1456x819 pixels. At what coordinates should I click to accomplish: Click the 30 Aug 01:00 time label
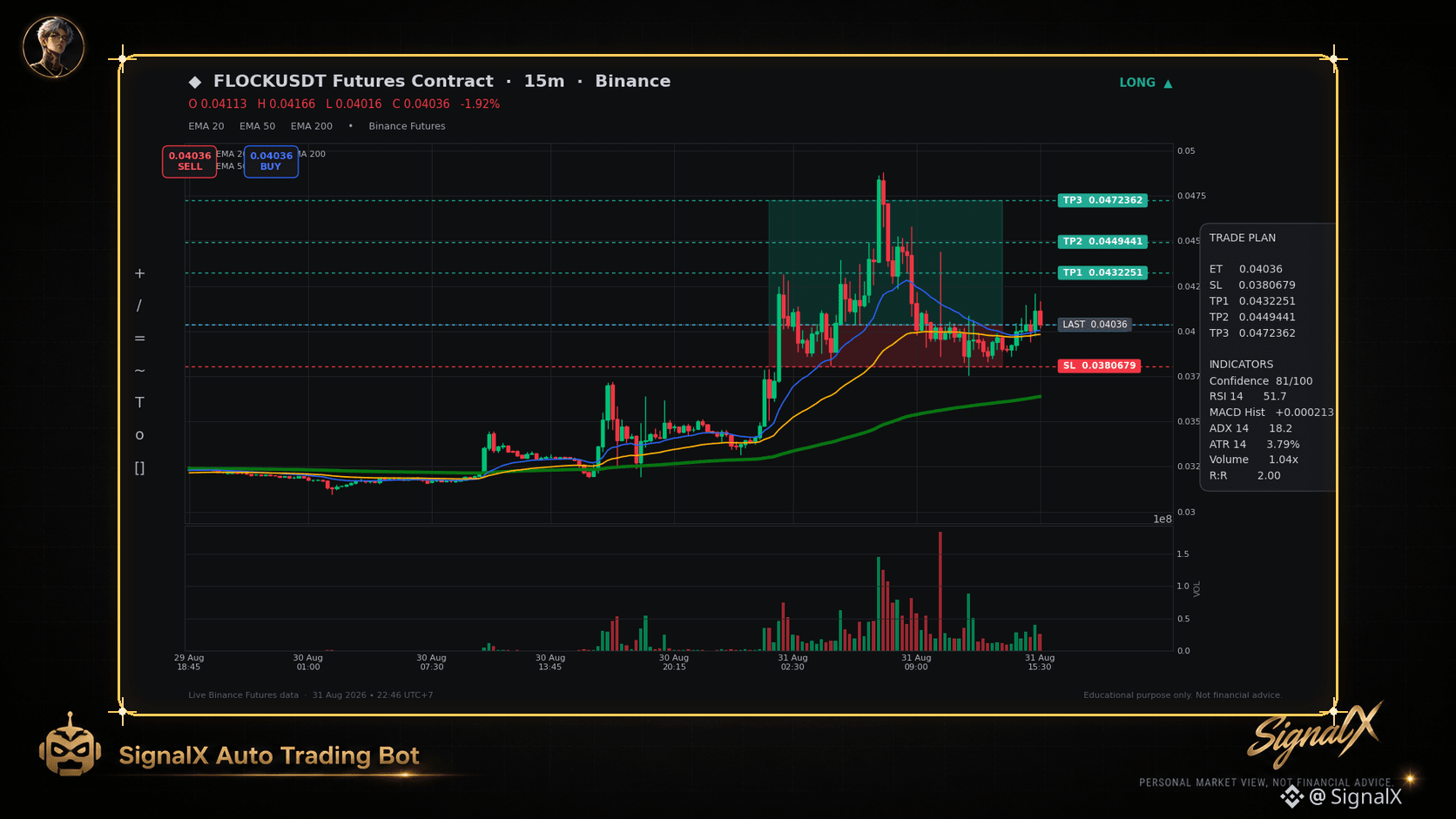308,662
